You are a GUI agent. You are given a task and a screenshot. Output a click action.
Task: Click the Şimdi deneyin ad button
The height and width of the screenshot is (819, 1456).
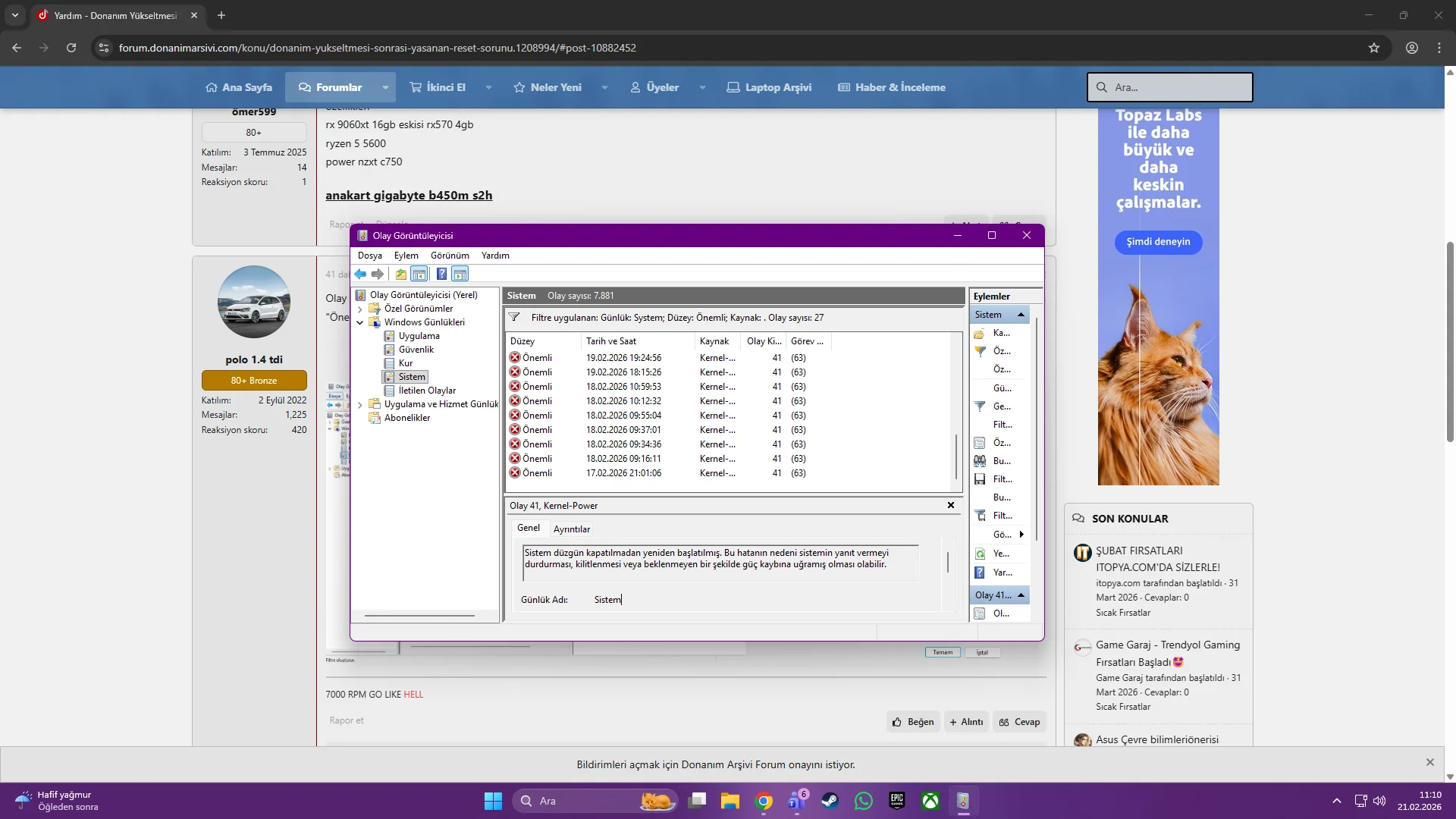pyautogui.click(x=1158, y=242)
